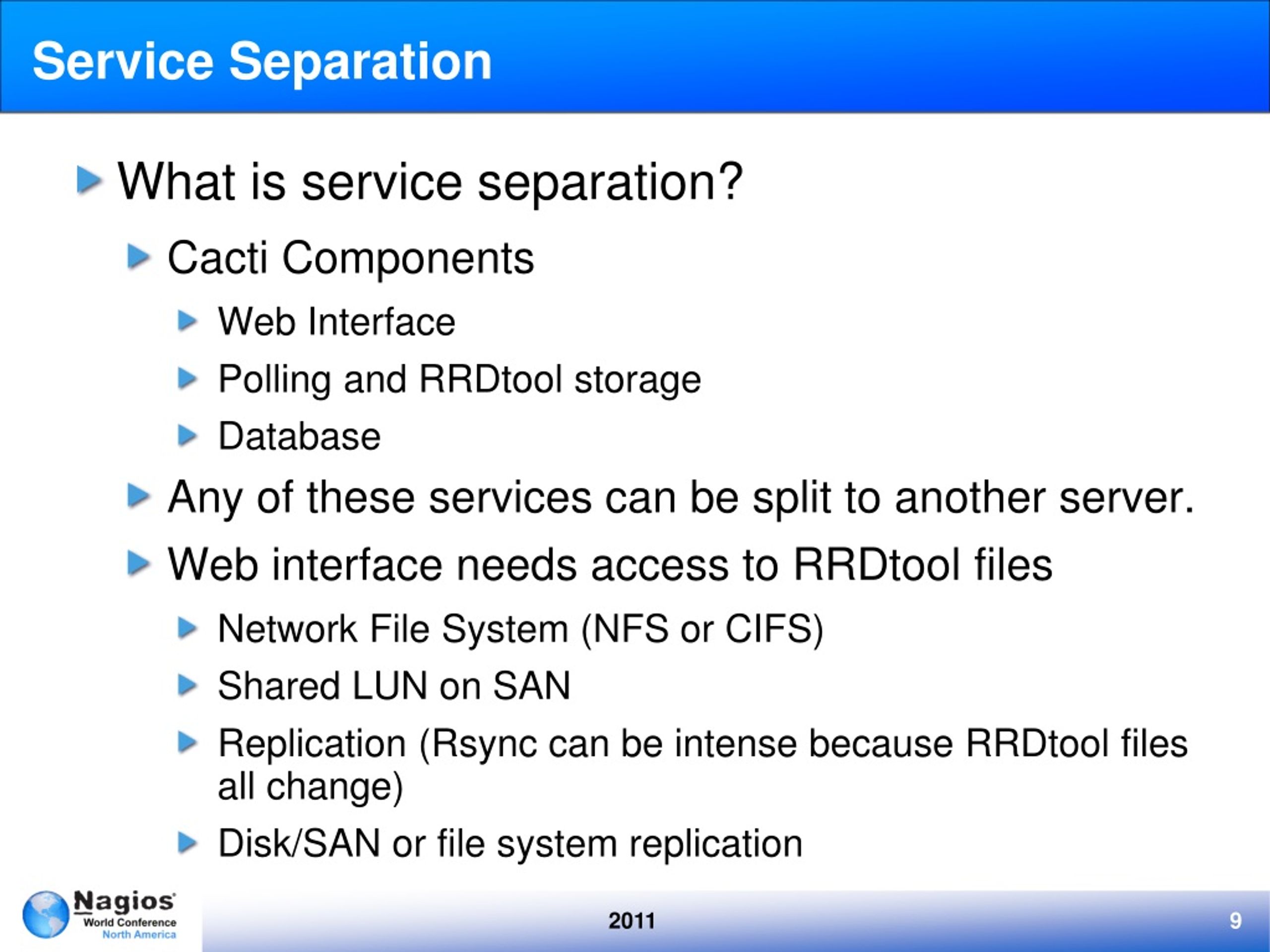Select bullet arrow beside Network File System line
Viewport: 1270px width, 952px height.
187,628
